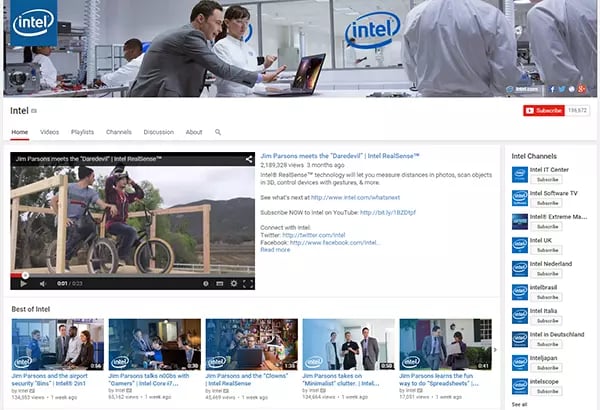This screenshot has height=410, width=600.
Task: Open Intel UK channel icon
Action: coord(520,245)
